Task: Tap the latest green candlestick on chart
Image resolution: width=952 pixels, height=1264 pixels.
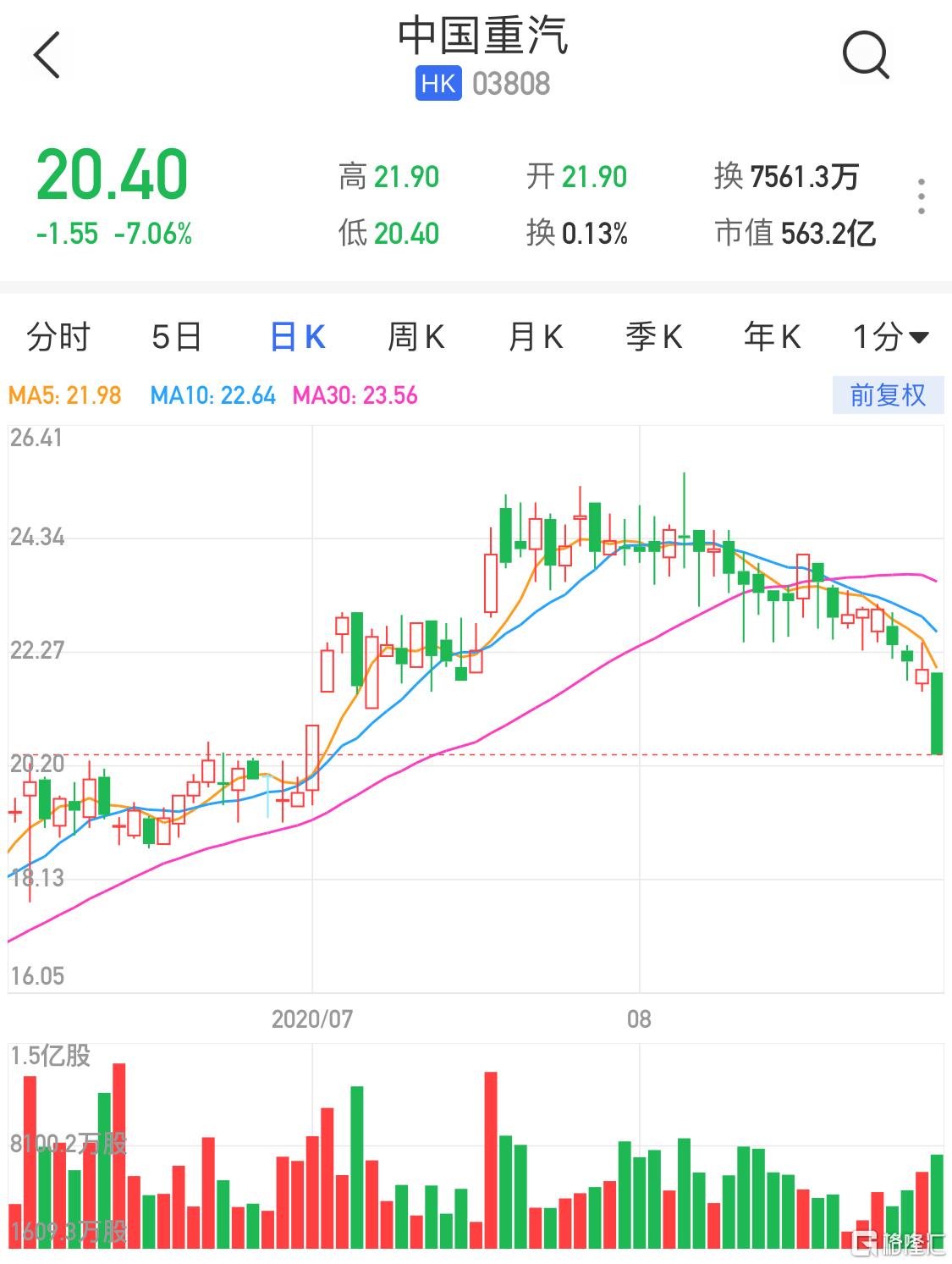Action: (937, 713)
